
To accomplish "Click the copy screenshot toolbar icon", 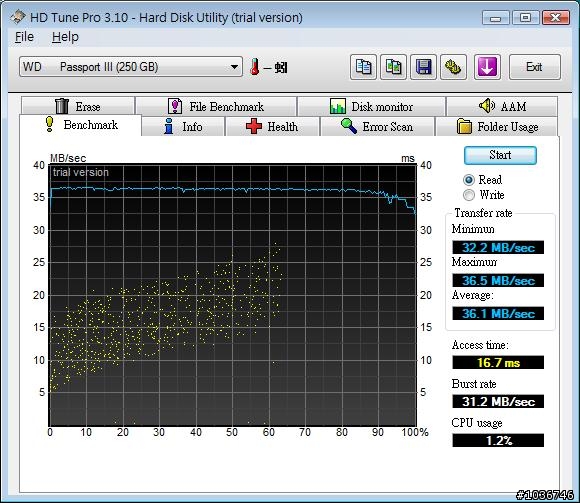I will (x=393, y=67).
